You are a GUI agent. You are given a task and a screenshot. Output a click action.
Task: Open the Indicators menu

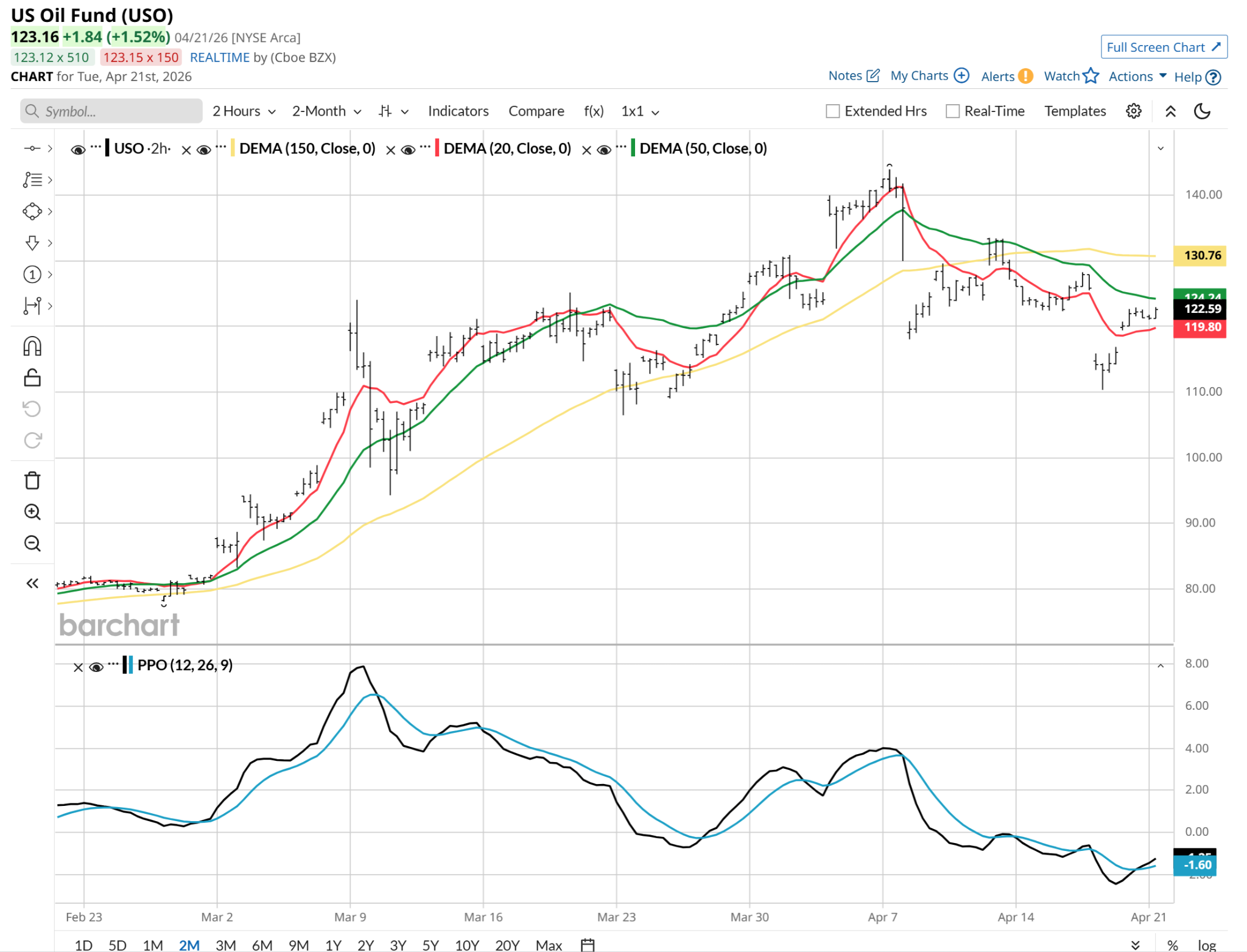pyautogui.click(x=458, y=111)
